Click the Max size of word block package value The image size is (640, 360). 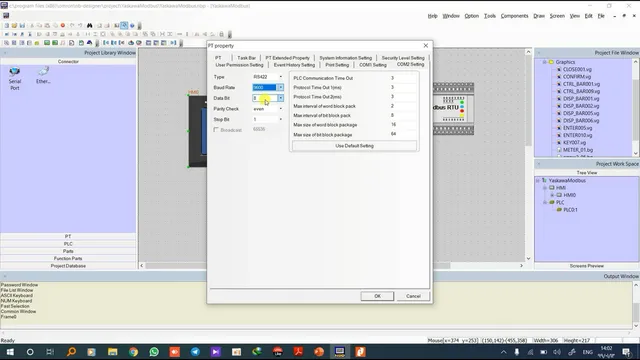(x=402, y=124)
